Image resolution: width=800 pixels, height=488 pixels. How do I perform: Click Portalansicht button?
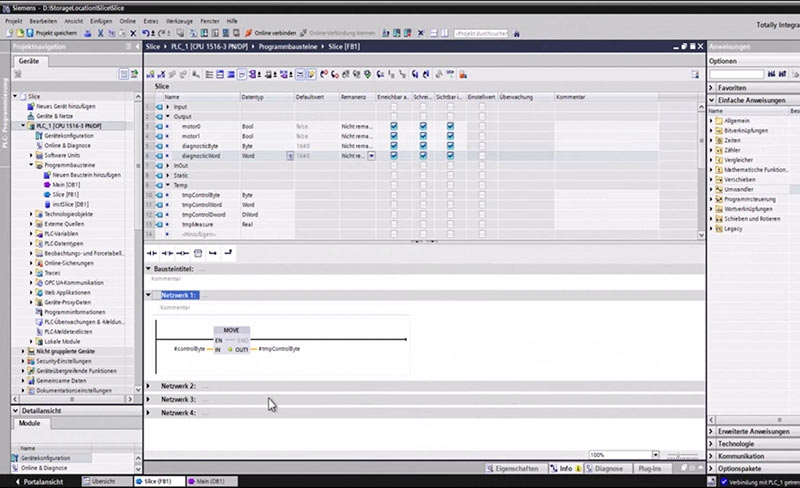pos(40,481)
